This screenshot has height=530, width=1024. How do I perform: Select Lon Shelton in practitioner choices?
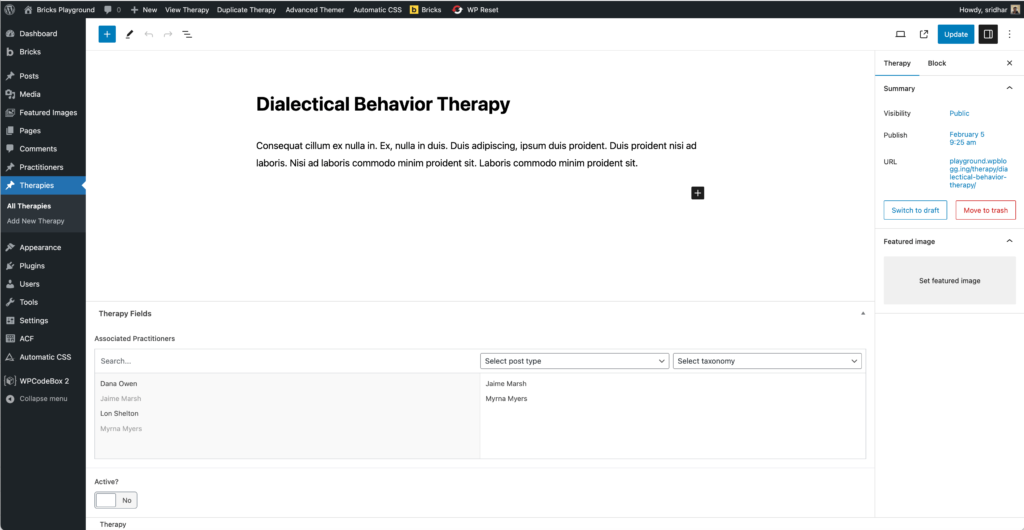[x=119, y=413]
